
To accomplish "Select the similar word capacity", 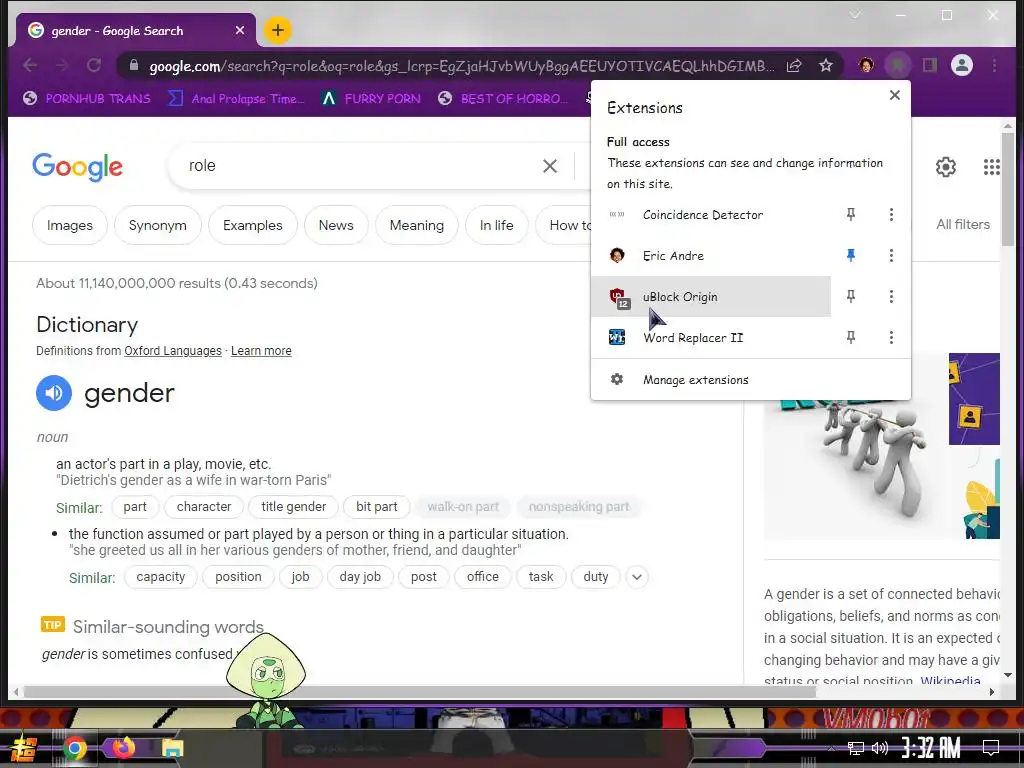I will click(x=161, y=577).
